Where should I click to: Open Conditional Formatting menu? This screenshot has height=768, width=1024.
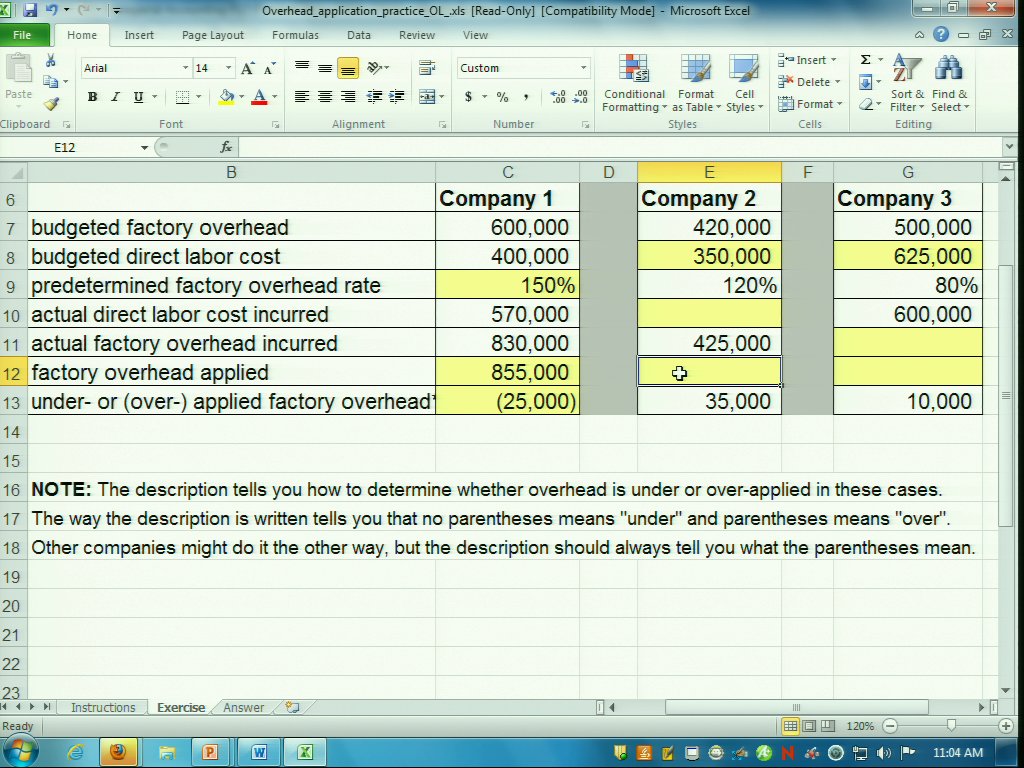(634, 85)
